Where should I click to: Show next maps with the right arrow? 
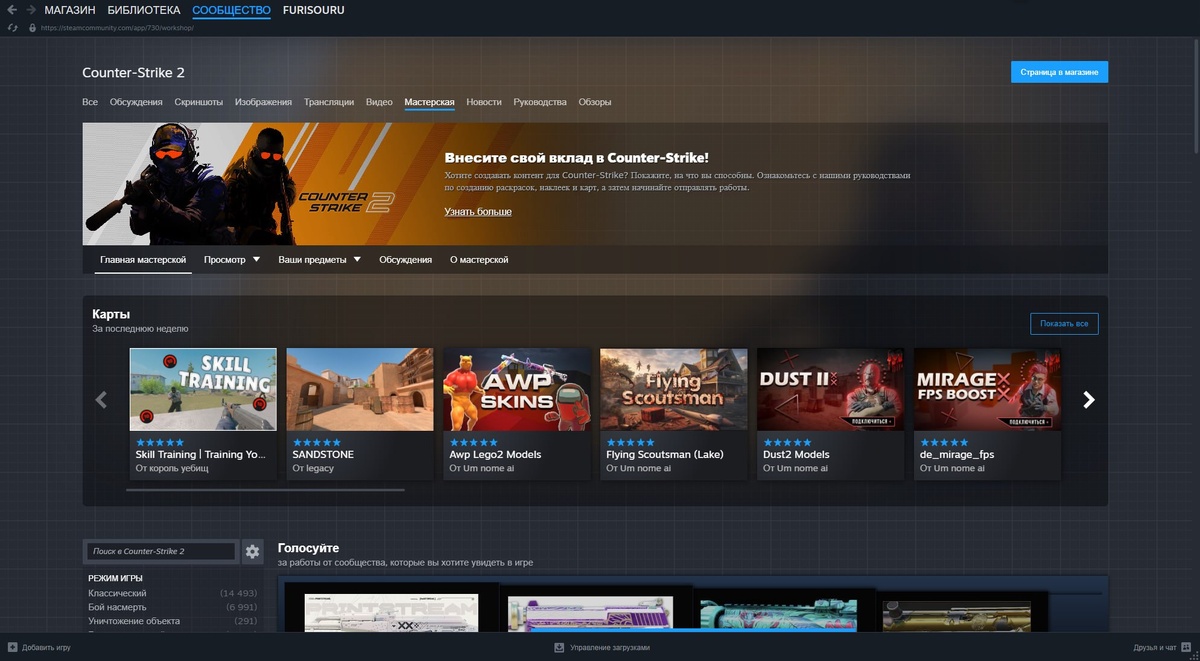(x=1089, y=400)
